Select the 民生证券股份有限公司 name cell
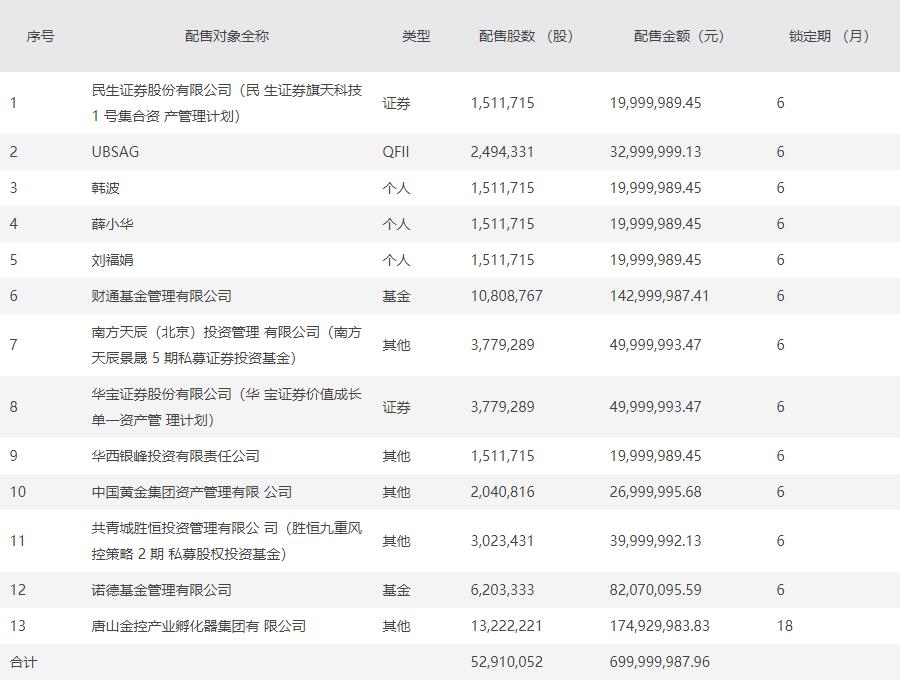900x682 pixels. point(227,103)
